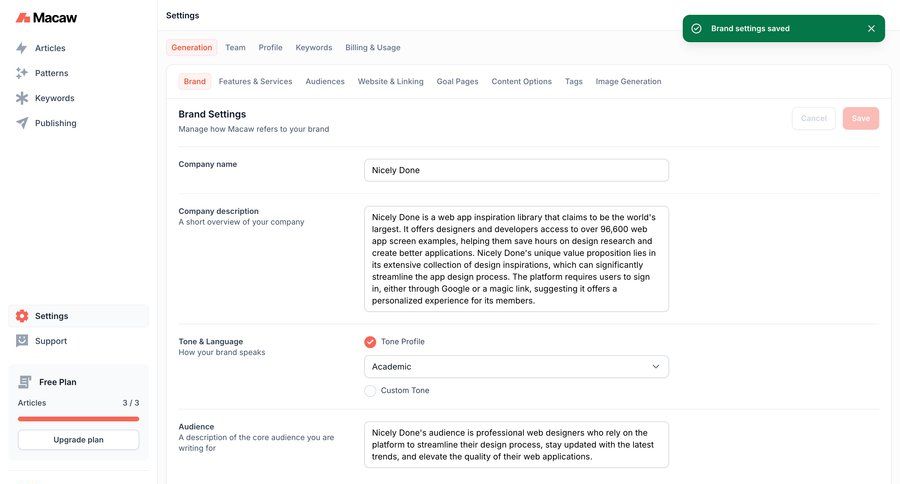This screenshot has width=900, height=484.
Task: Open Patterns in the sidebar
Action: (x=52, y=73)
